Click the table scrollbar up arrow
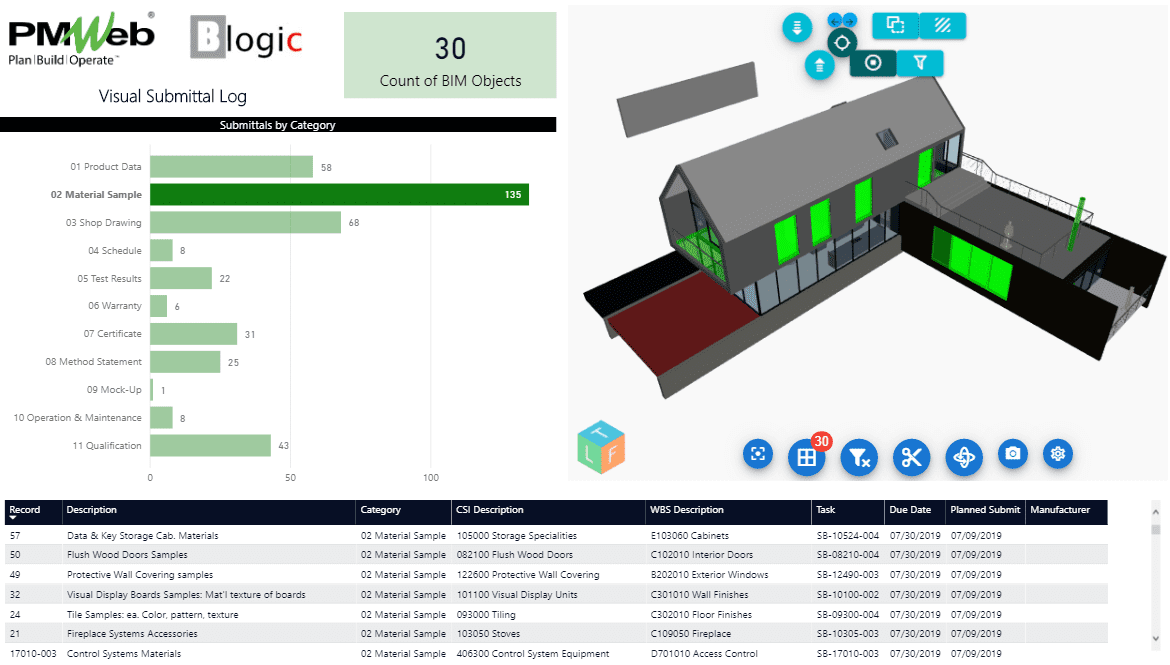This screenshot has width=1170, height=665. 1155,512
